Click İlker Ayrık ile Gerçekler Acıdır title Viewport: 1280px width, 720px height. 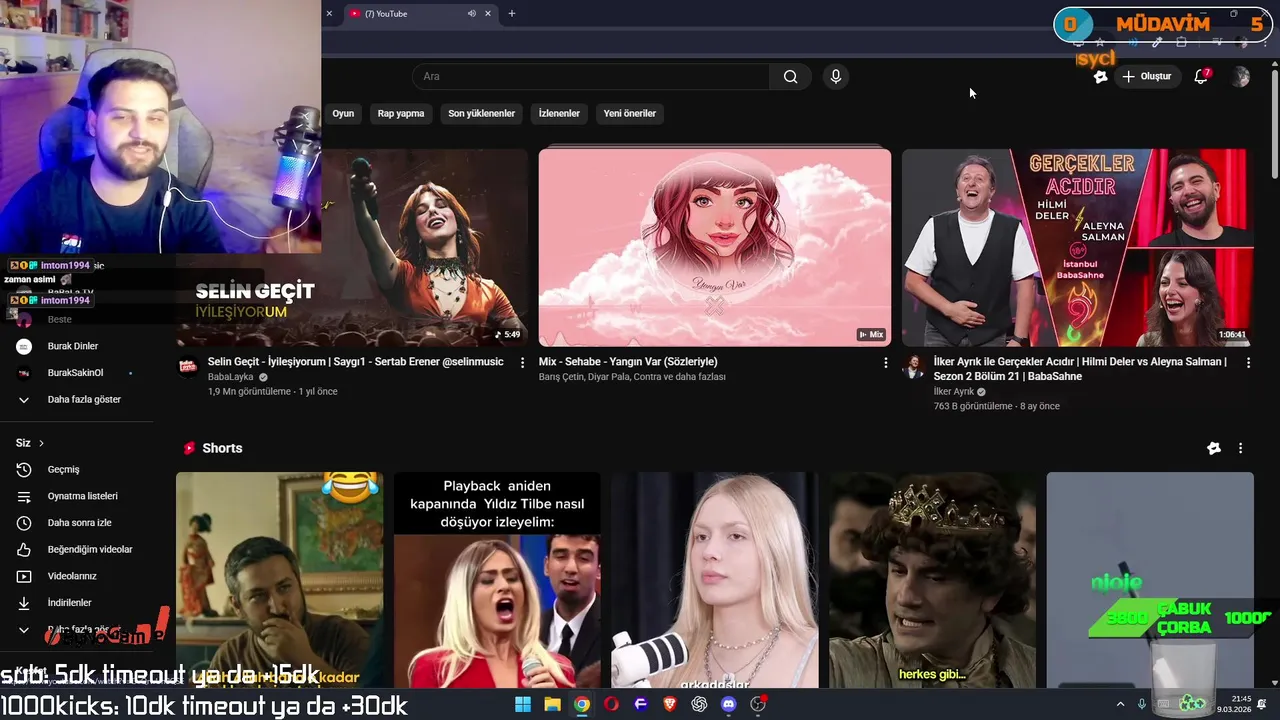pos(1080,369)
